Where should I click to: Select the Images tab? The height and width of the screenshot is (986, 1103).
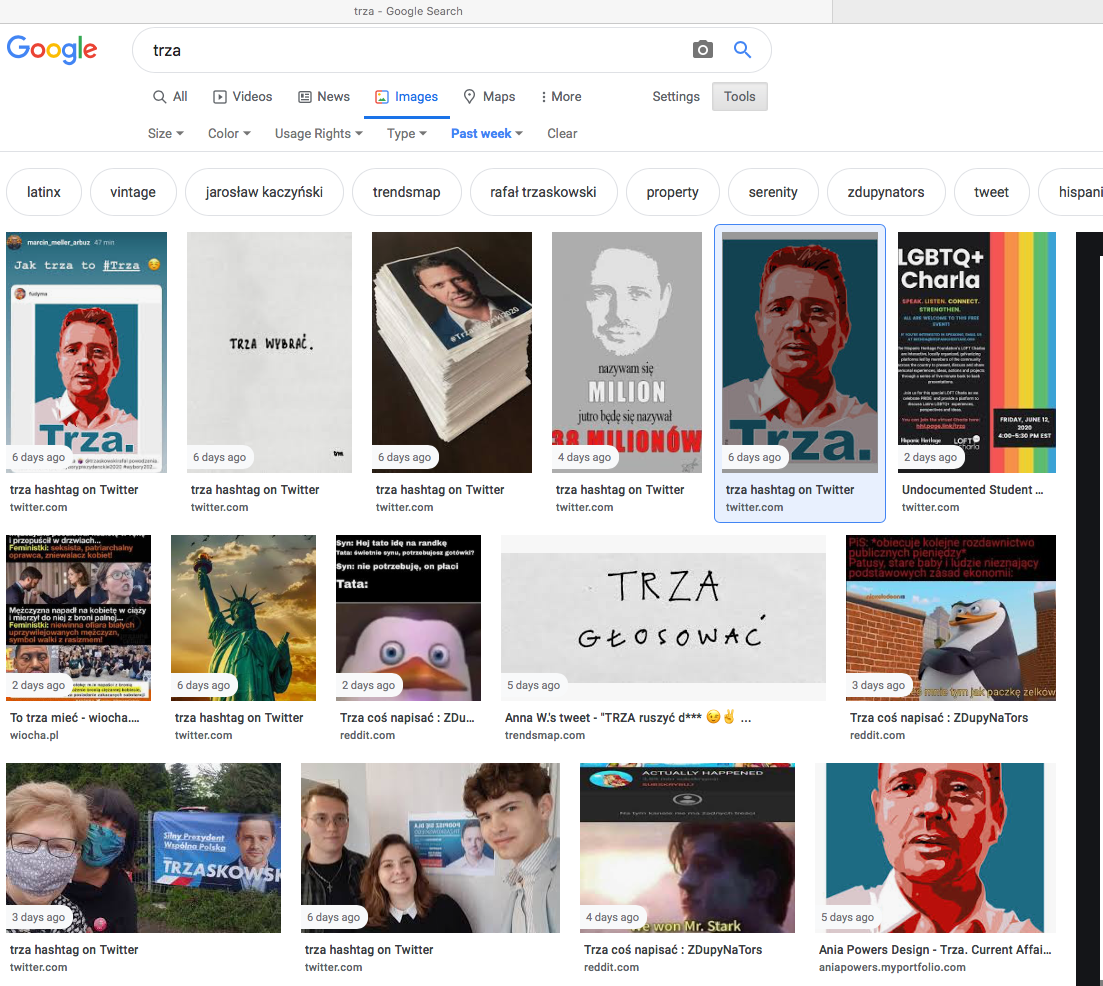click(407, 96)
